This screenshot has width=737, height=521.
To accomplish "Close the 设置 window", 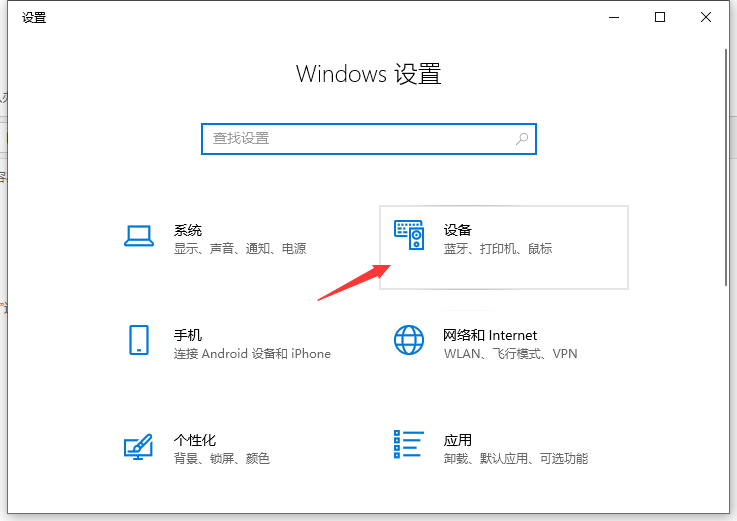I will pyautogui.click(x=706, y=17).
